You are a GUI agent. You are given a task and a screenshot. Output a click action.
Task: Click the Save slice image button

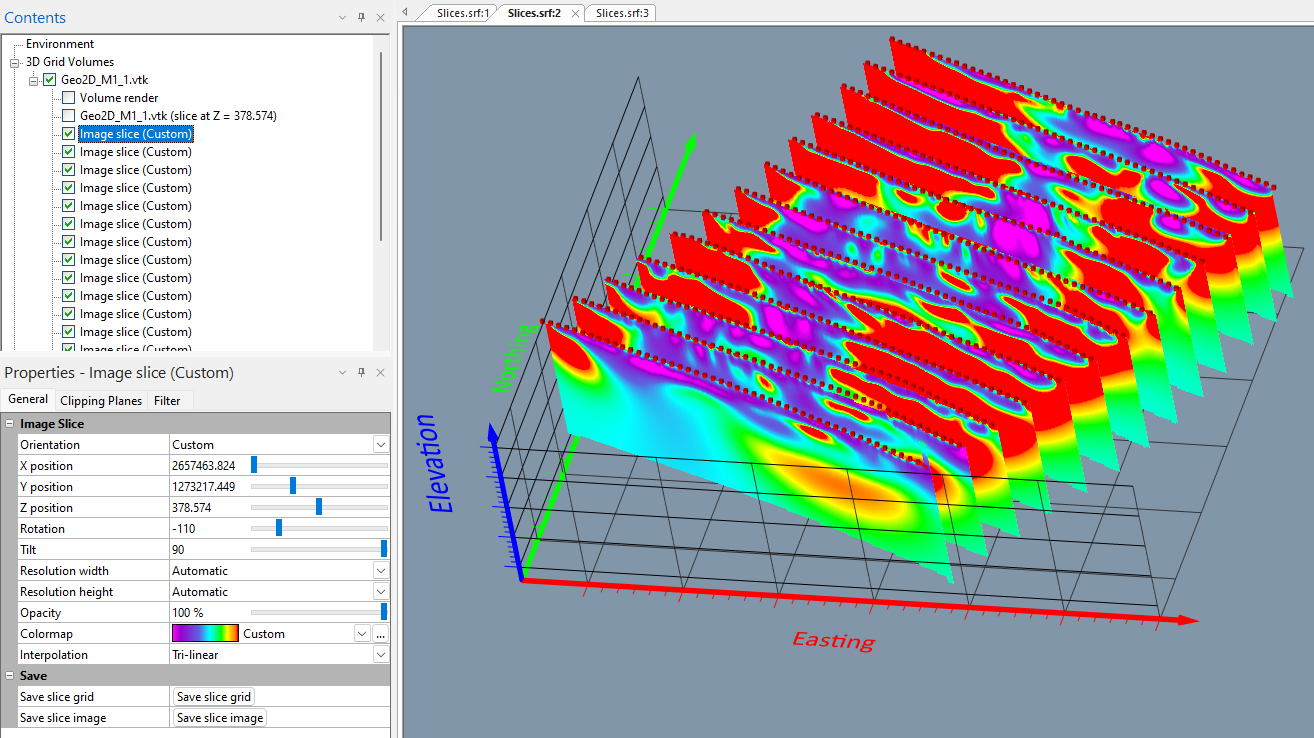pyautogui.click(x=220, y=718)
